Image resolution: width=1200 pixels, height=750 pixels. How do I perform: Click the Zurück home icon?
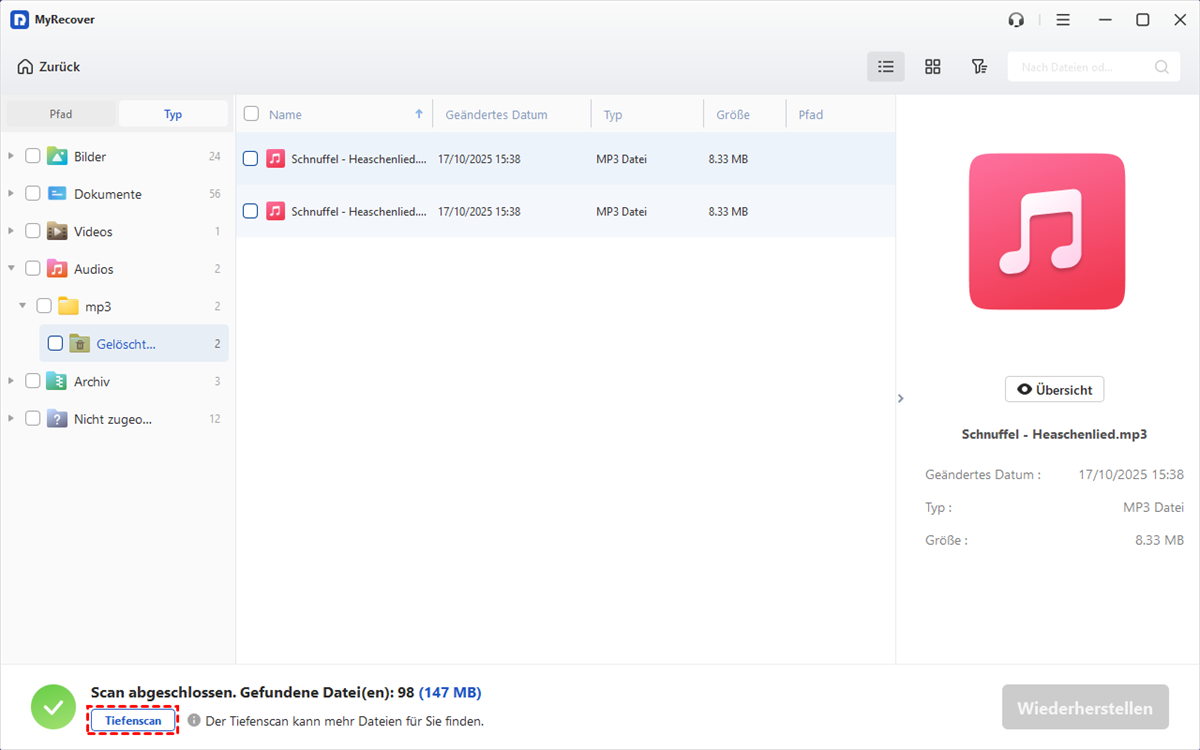[25, 67]
